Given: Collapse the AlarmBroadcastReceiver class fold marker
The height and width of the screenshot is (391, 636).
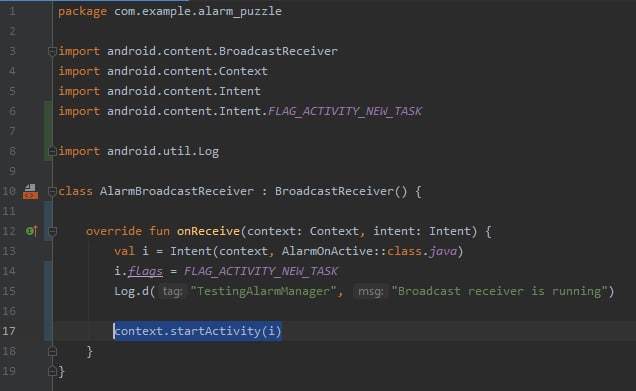Looking at the screenshot, I should tap(52, 191).
